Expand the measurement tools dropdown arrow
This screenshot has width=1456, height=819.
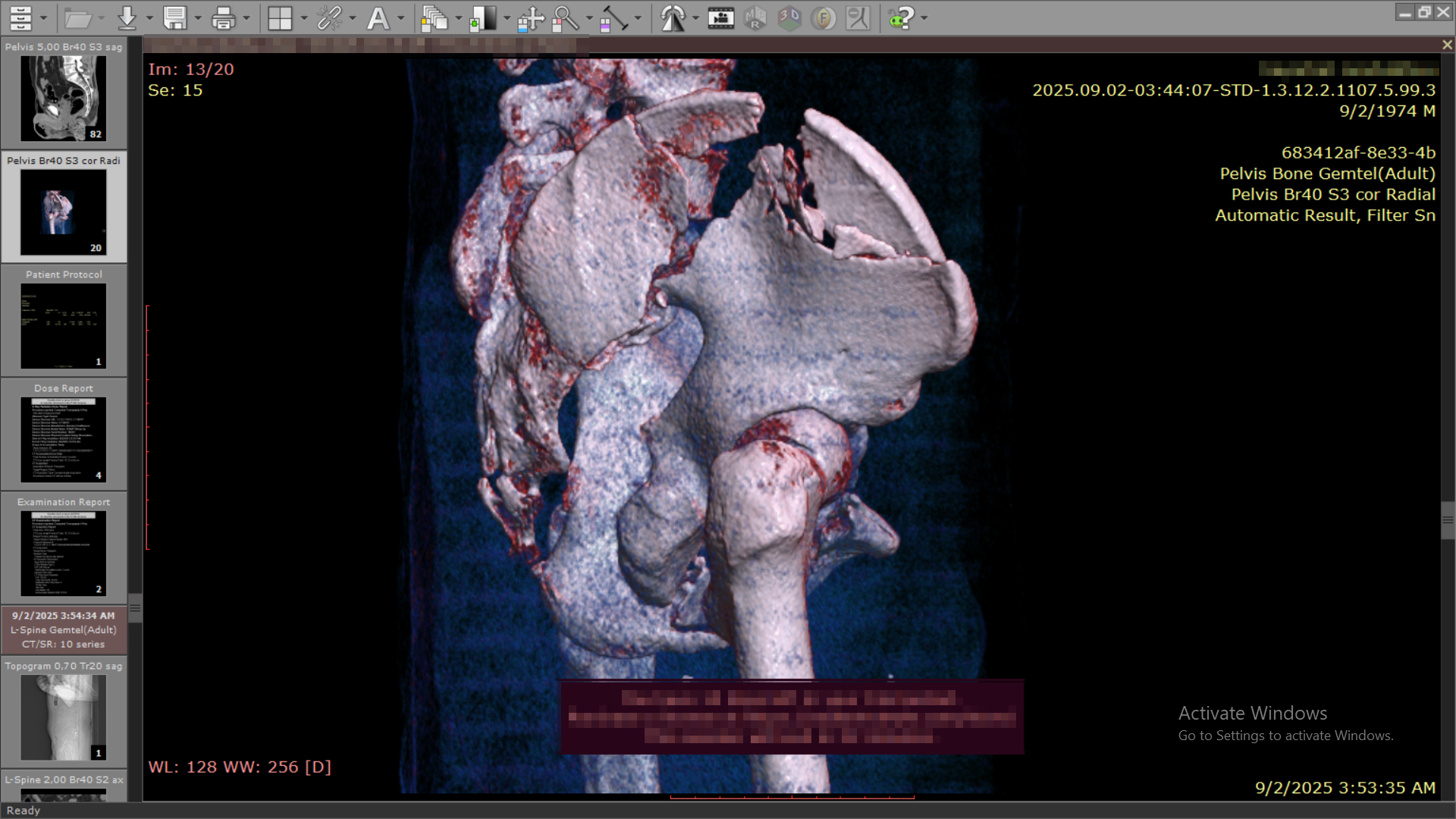click(637, 18)
